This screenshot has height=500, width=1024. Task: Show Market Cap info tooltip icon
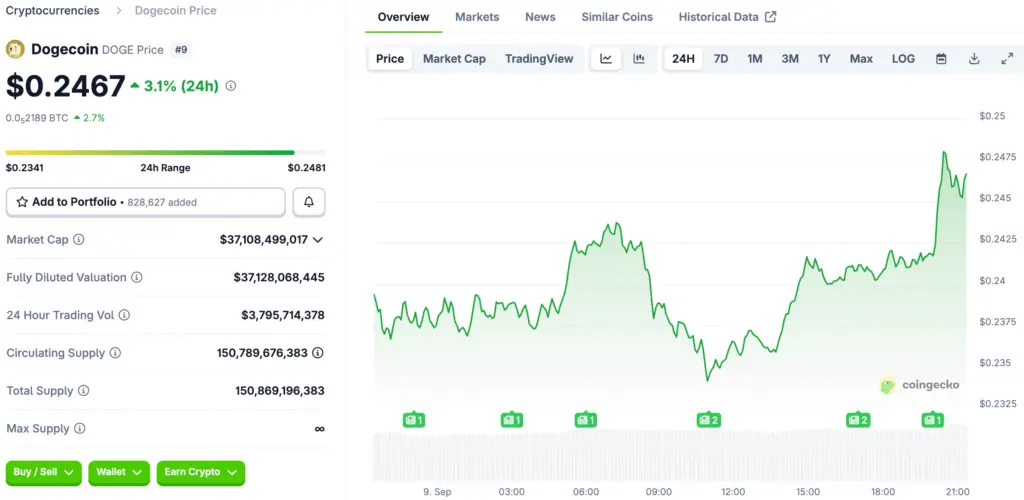(78, 240)
